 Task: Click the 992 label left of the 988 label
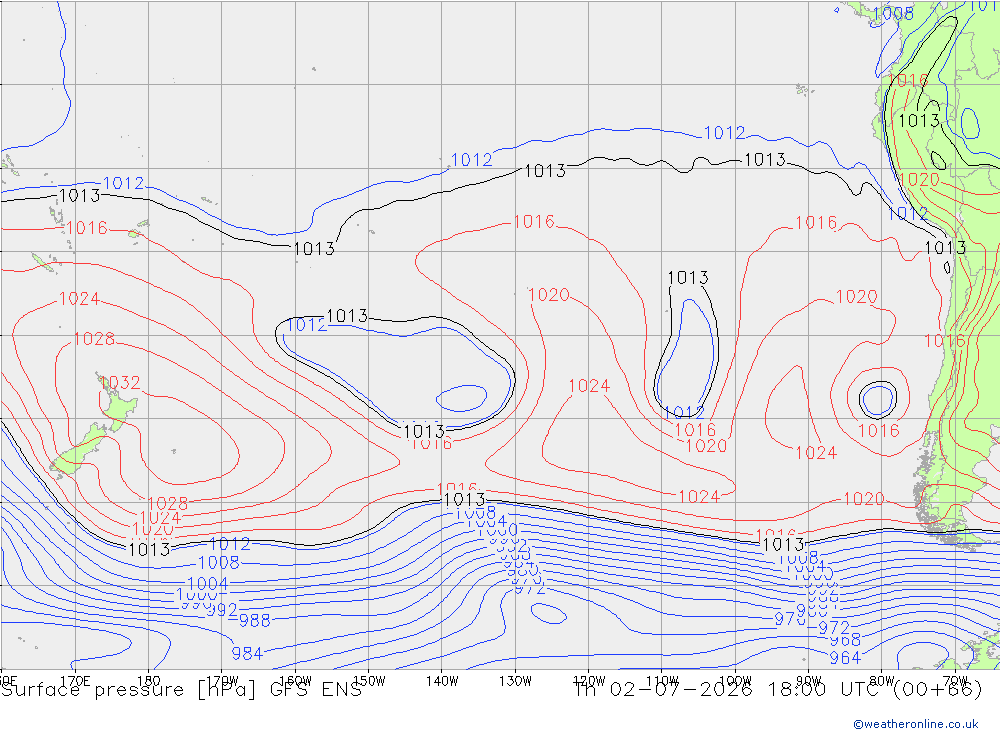(221, 610)
